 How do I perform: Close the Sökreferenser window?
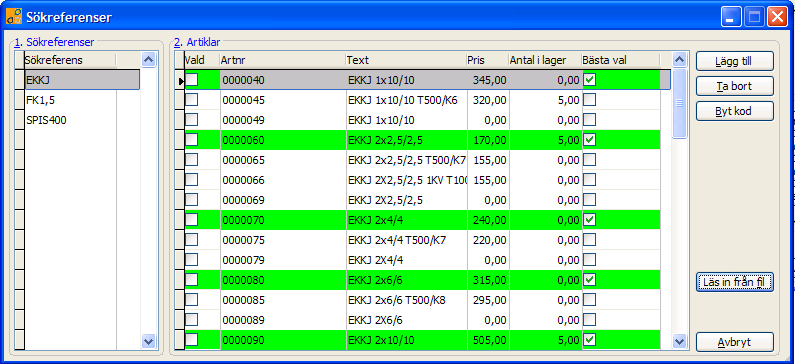click(x=777, y=17)
